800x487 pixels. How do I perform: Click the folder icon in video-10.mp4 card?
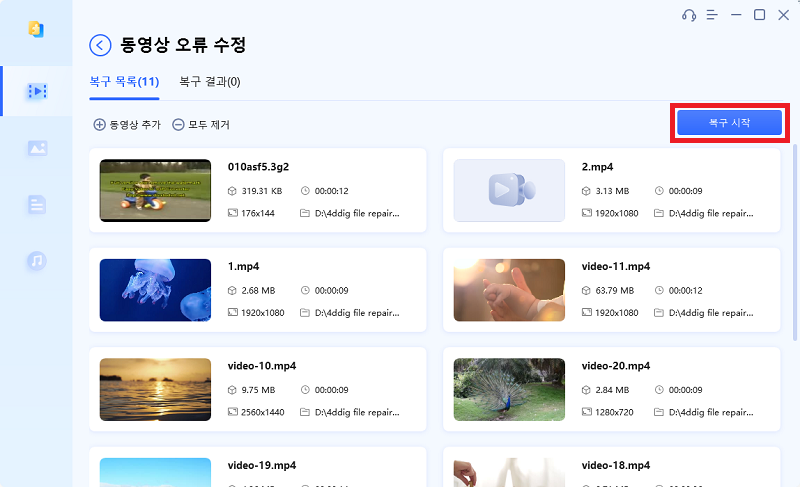tap(305, 412)
